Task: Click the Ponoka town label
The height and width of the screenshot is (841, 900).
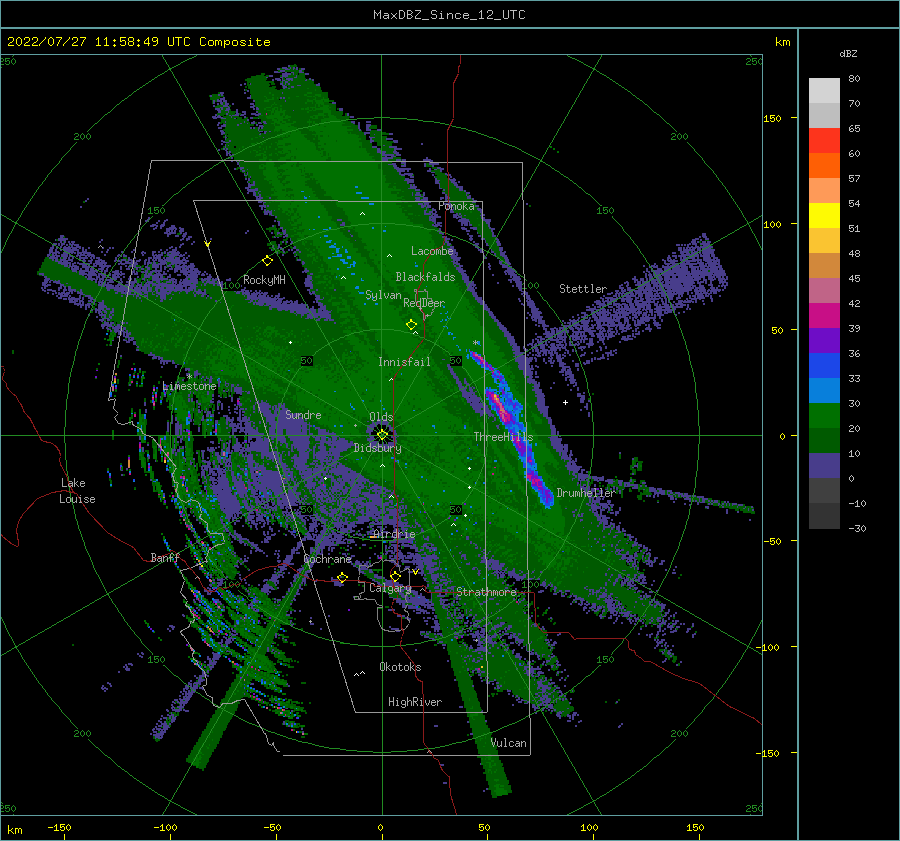Action: (456, 206)
